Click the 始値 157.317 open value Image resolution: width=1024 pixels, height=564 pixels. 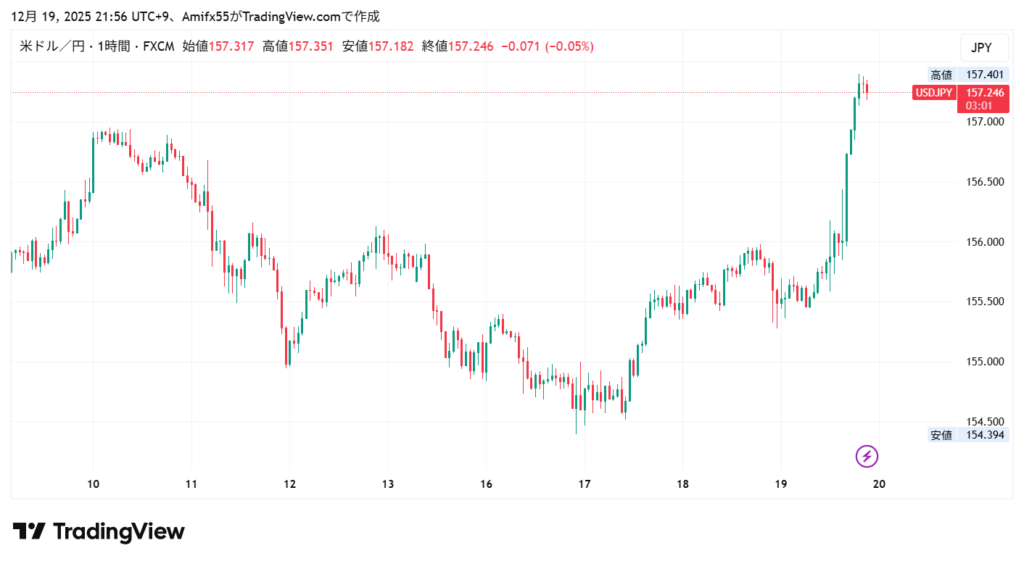(218, 46)
